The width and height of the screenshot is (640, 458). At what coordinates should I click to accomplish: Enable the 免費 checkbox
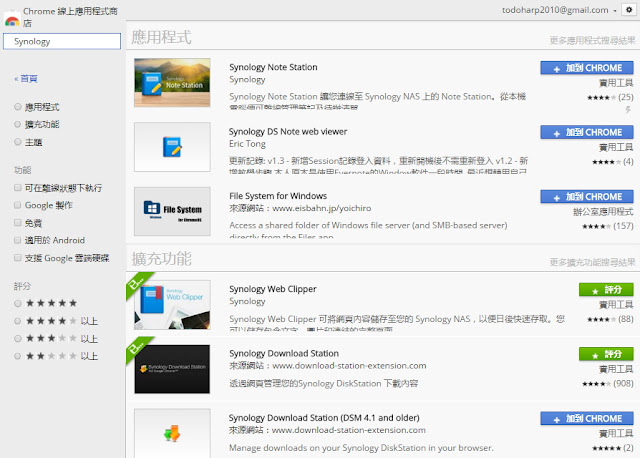coord(18,223)
